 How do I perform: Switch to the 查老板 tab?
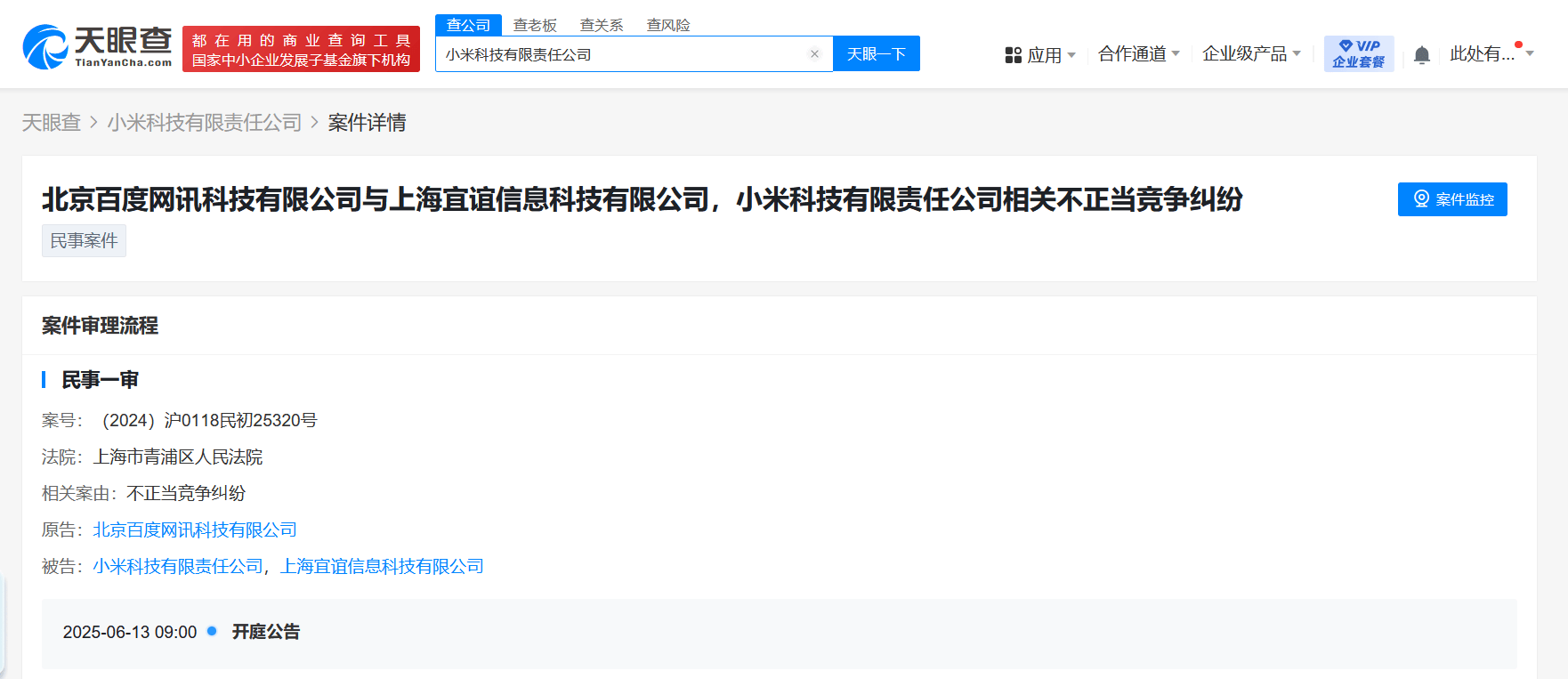pos(535,25)
